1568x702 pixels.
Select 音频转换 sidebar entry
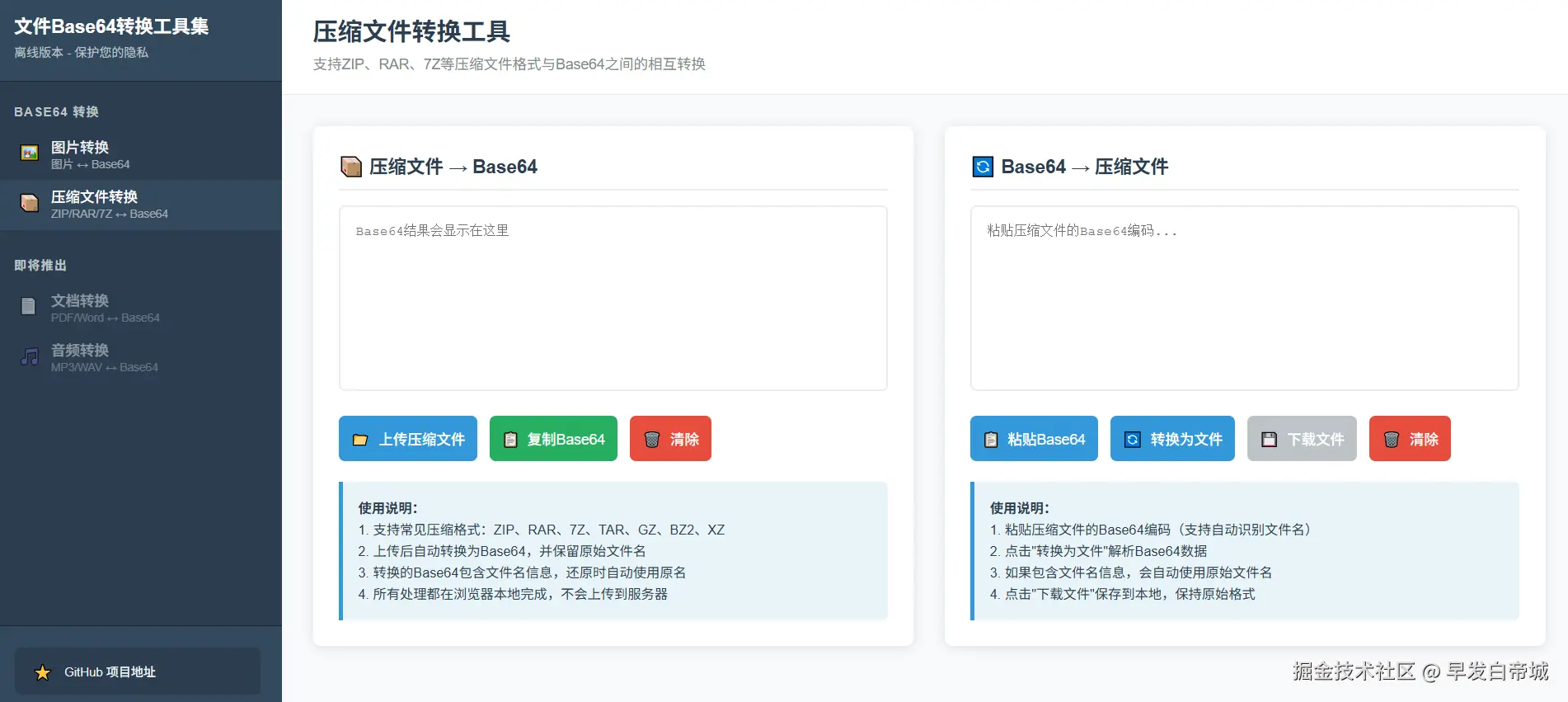pos(141,357)
